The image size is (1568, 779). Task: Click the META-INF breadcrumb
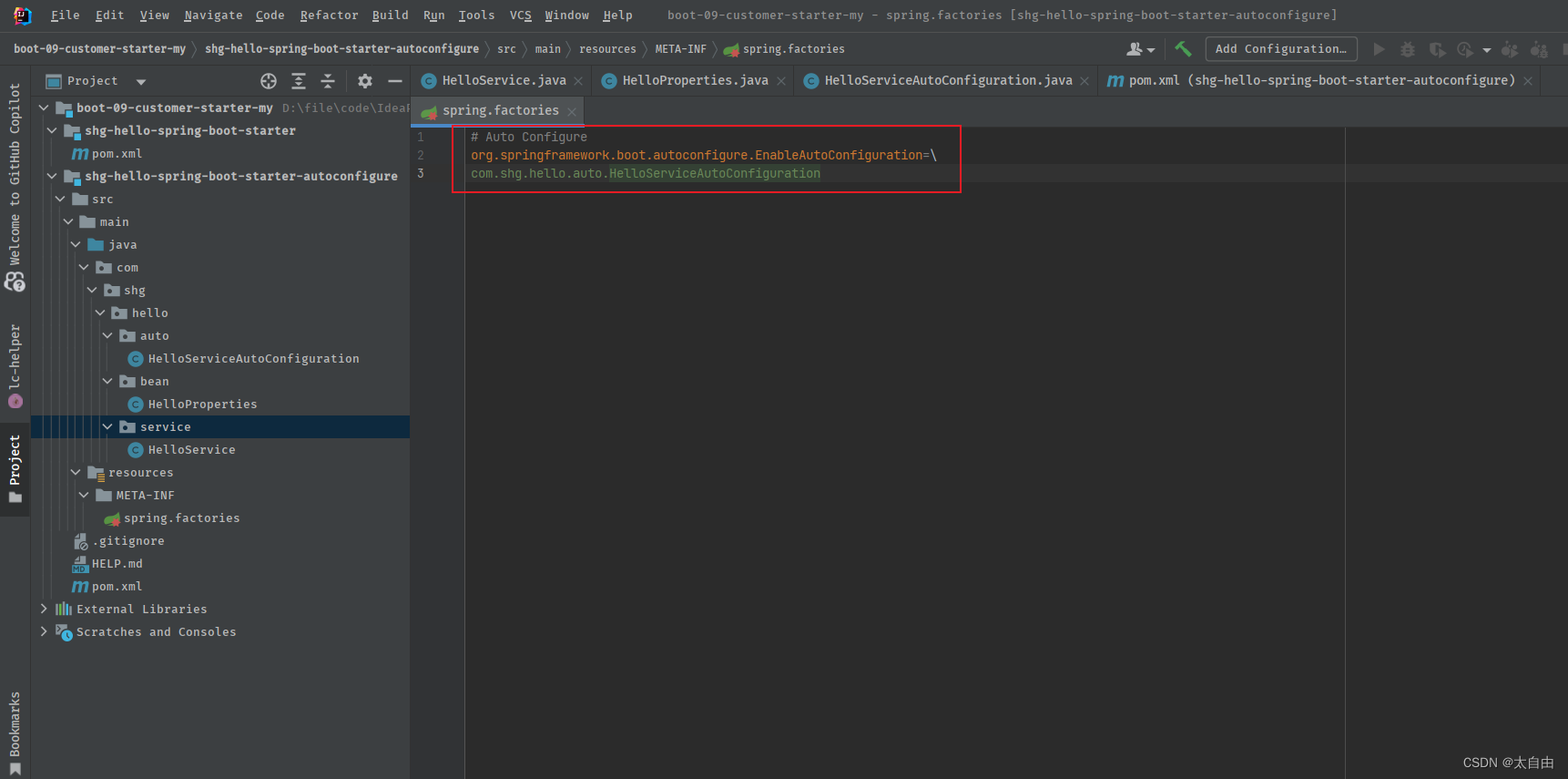(680, 49)
